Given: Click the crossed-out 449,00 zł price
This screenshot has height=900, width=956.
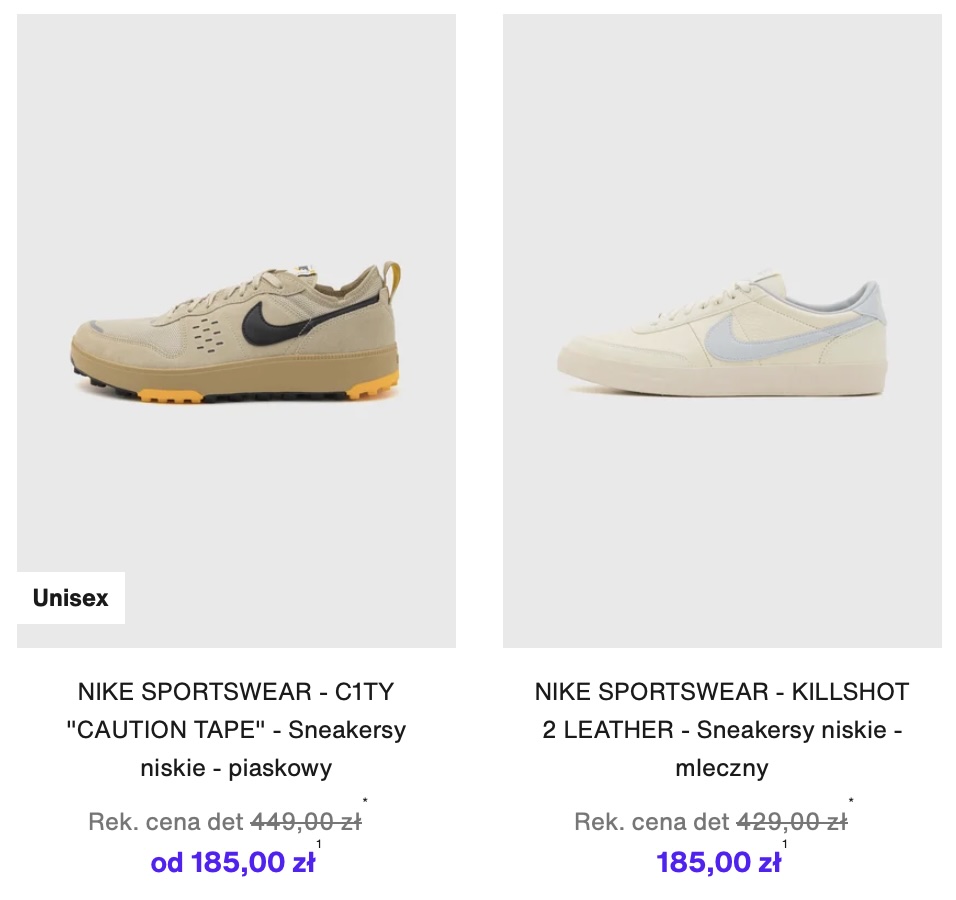Looking at the screenshot, I should [x=305, y=822].
